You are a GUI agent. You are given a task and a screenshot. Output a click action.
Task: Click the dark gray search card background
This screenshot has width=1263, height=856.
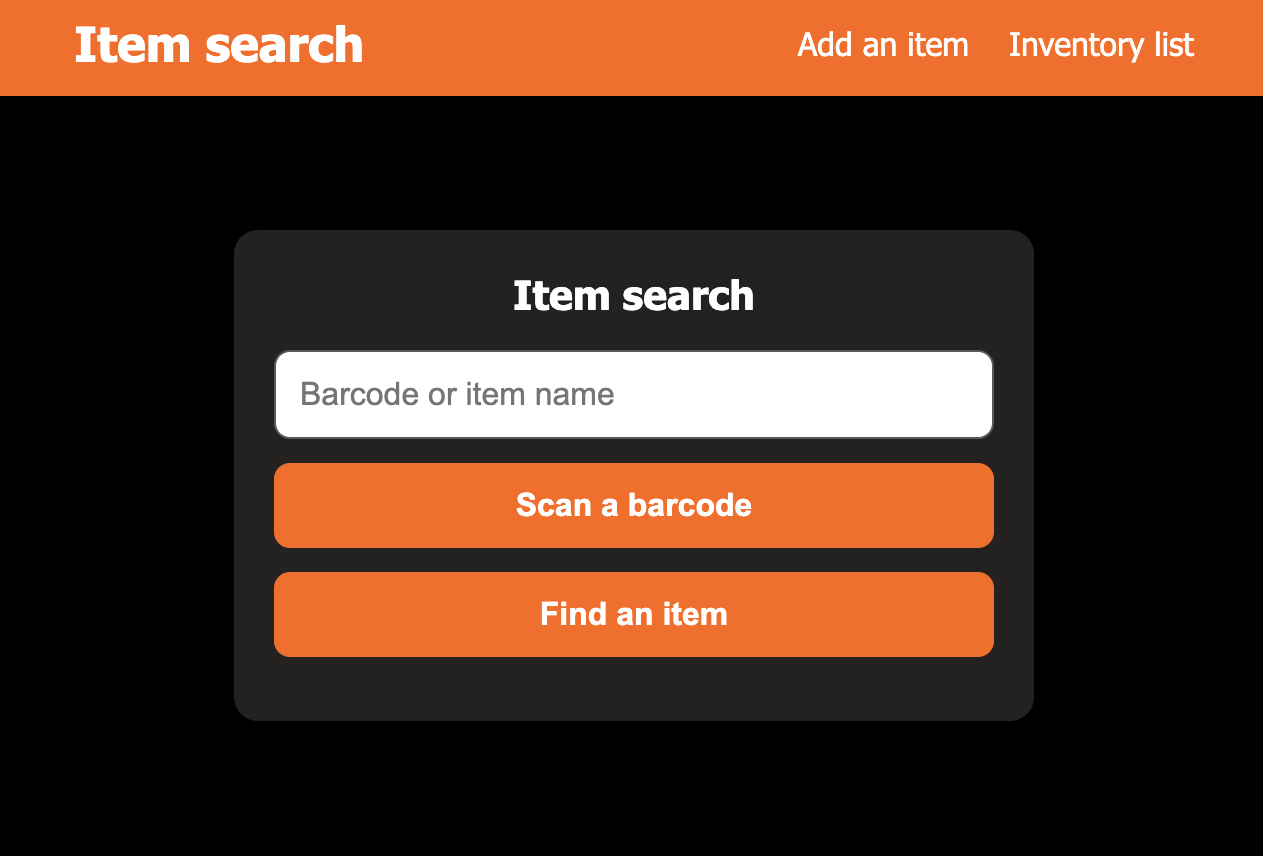tap(634, 690)
